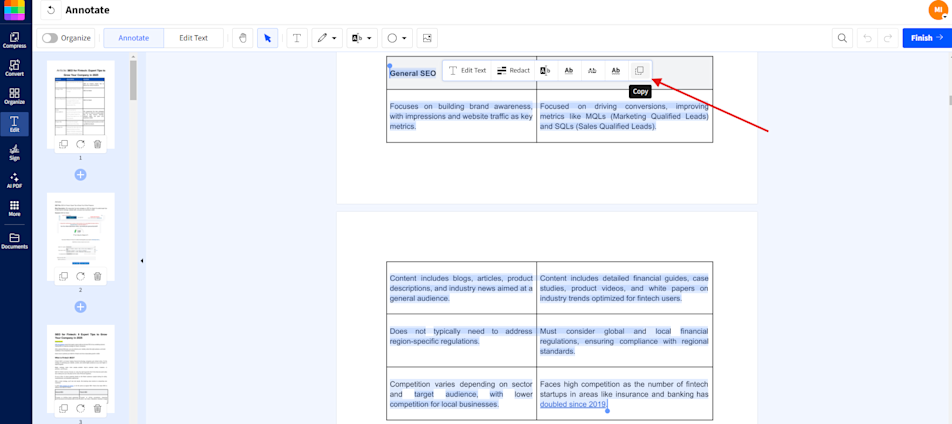Duplicate page 2 thumbnail
The image size is (952, 424).
point(63,276)
